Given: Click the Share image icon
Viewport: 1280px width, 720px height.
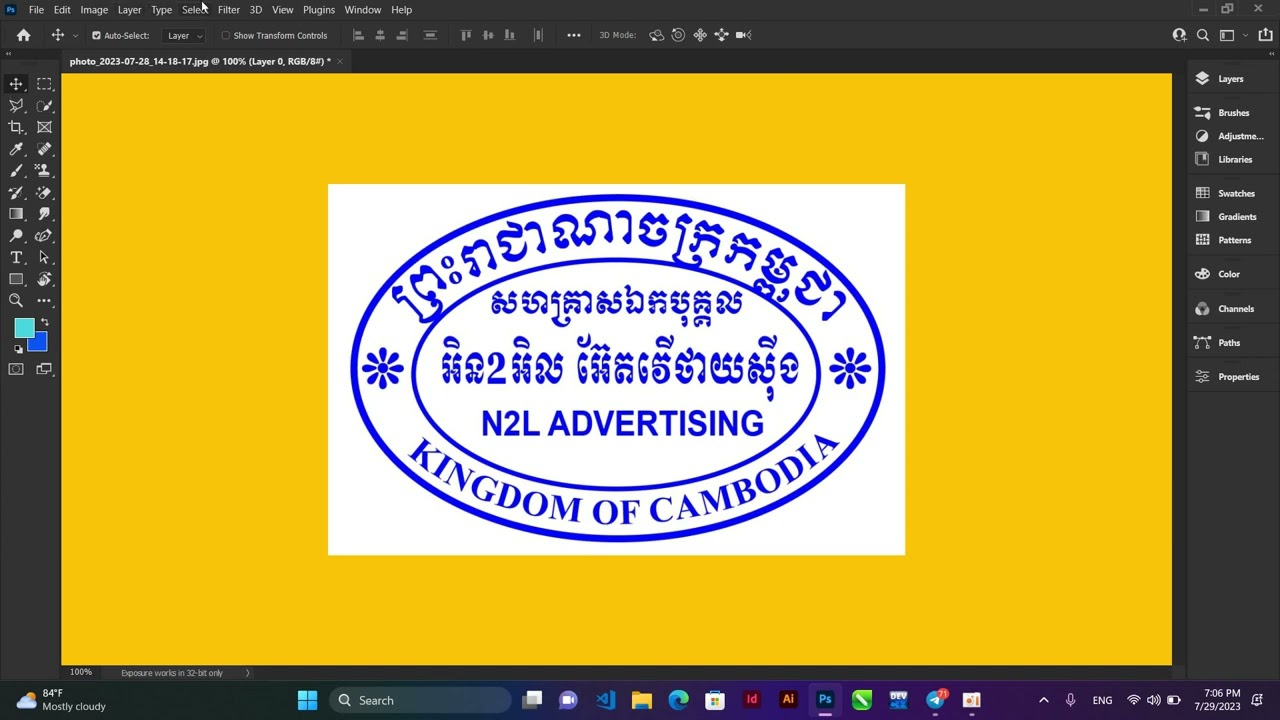Looking at the screenshot, I should click(x=1266, y=35).
